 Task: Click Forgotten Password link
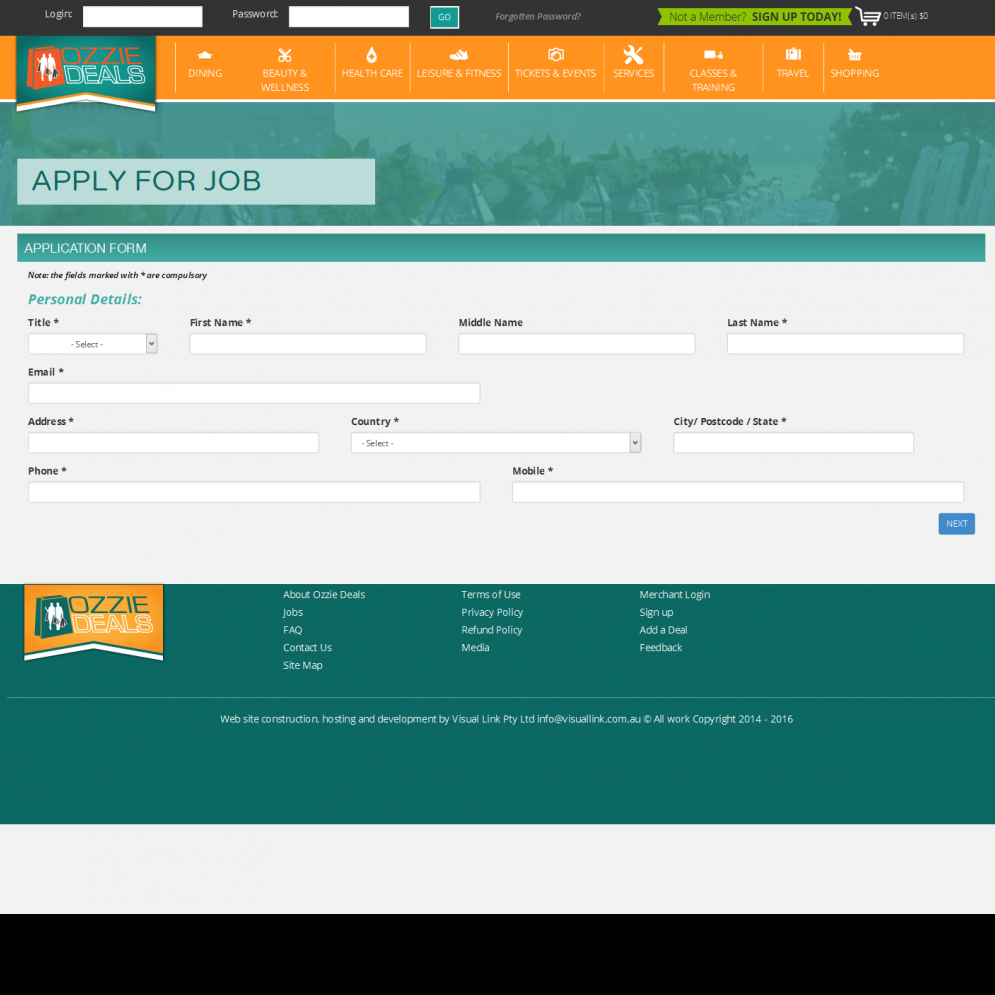pyautogui.click(x=538, y=17)
